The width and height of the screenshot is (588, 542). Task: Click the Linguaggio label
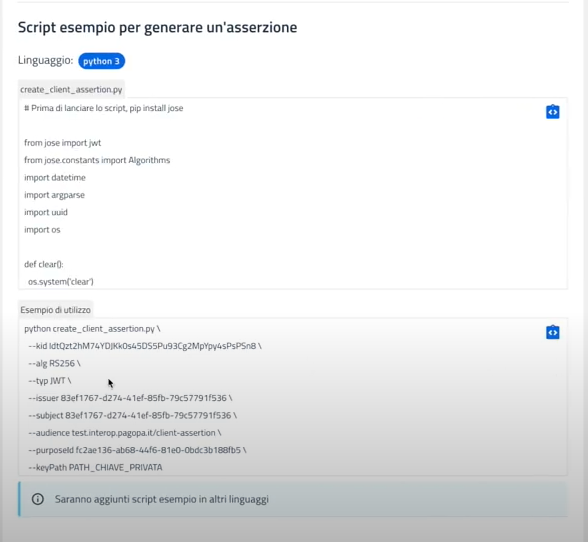point(45,60)
